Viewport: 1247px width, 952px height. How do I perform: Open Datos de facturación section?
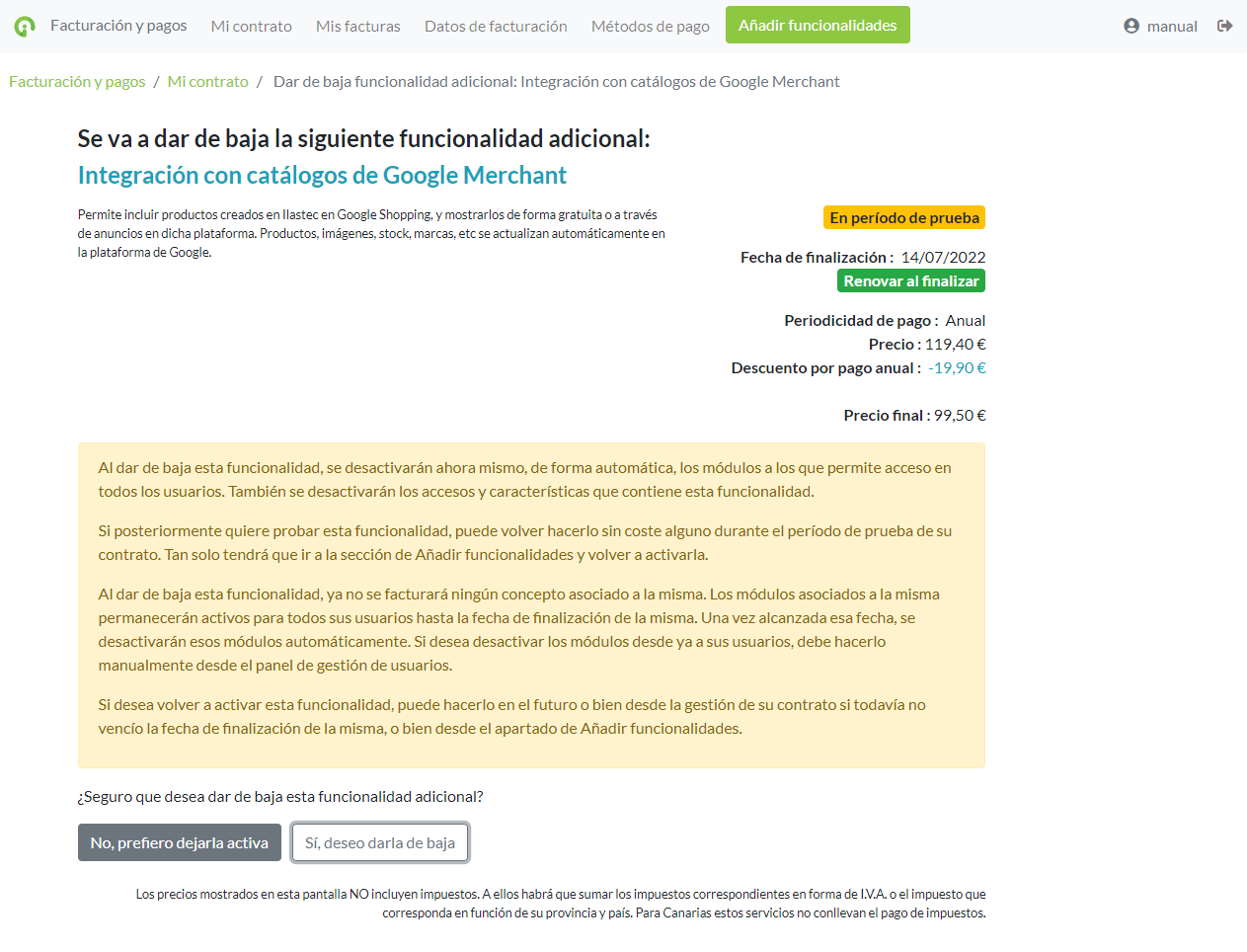[x=496, y=27]
